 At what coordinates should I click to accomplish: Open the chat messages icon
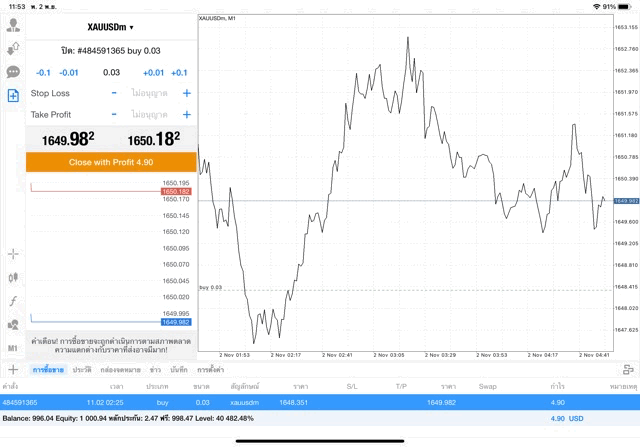[x=13, y=72]
